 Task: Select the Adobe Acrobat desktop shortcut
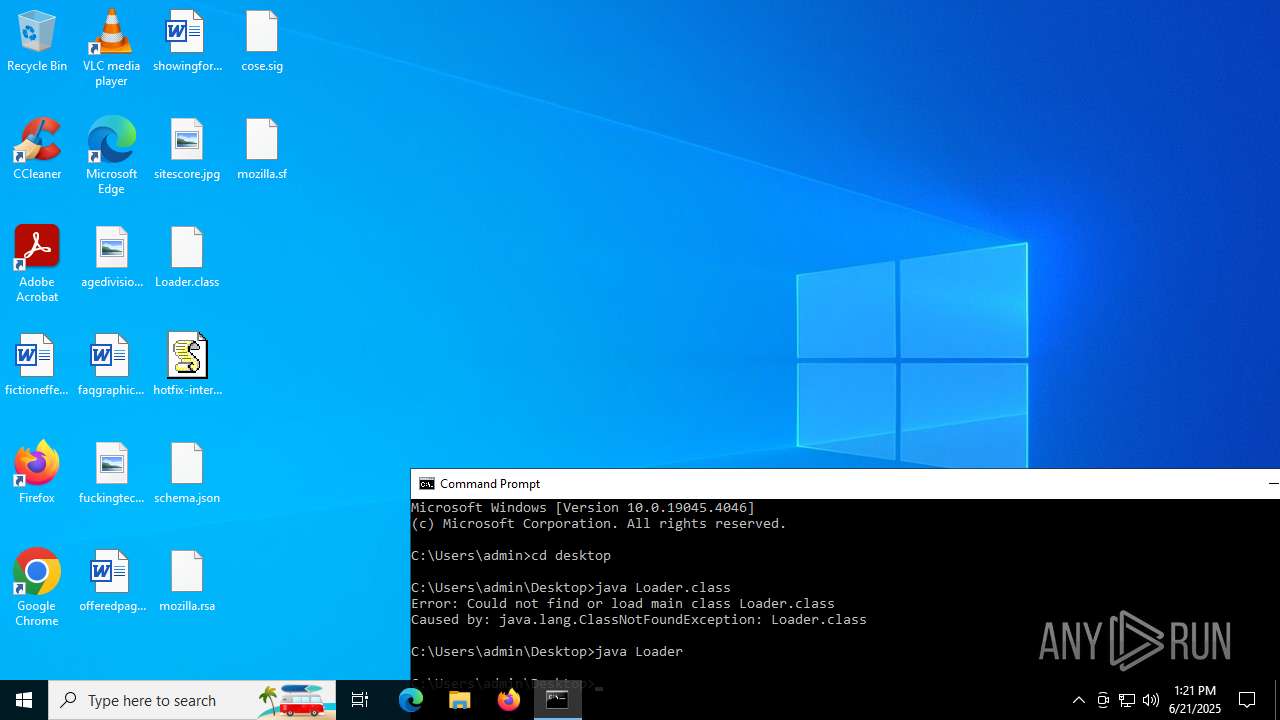pos(37,264)
